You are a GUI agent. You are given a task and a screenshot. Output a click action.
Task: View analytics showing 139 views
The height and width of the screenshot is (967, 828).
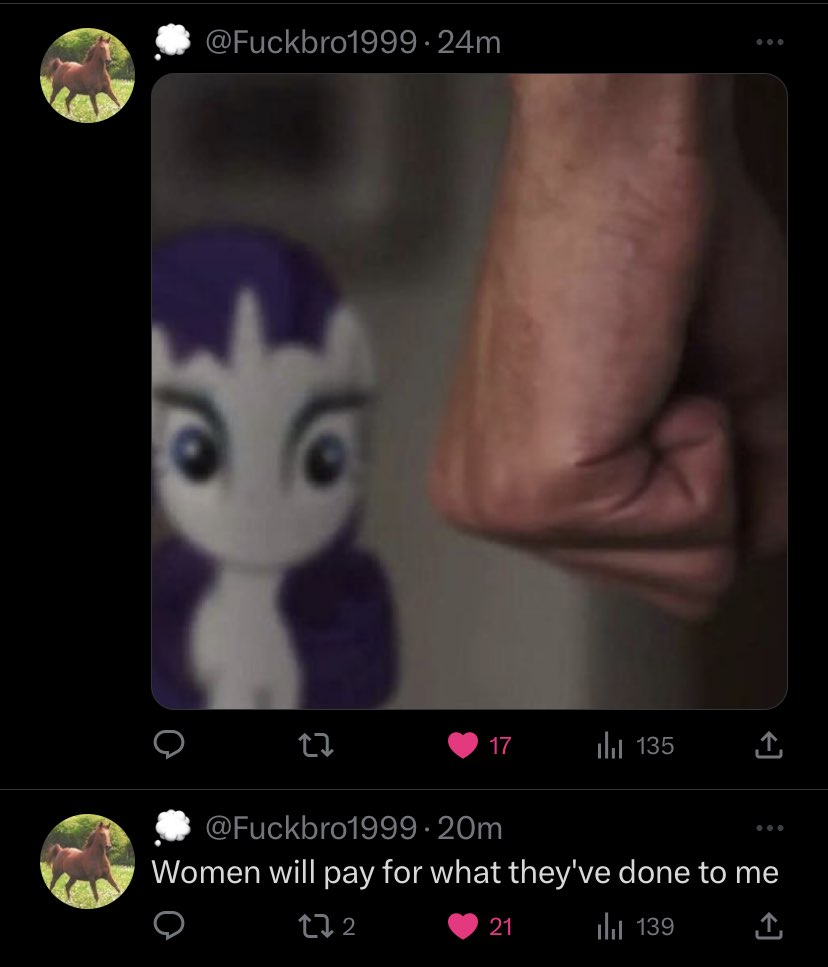[x=636, y=927]
